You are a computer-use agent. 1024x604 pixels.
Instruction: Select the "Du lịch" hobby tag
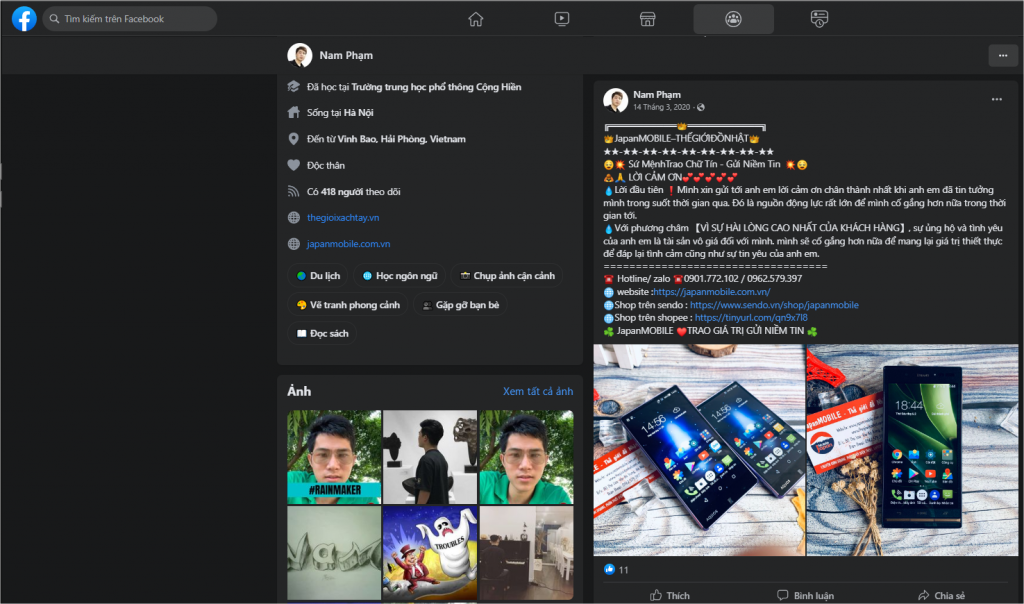tap(318, 276)
